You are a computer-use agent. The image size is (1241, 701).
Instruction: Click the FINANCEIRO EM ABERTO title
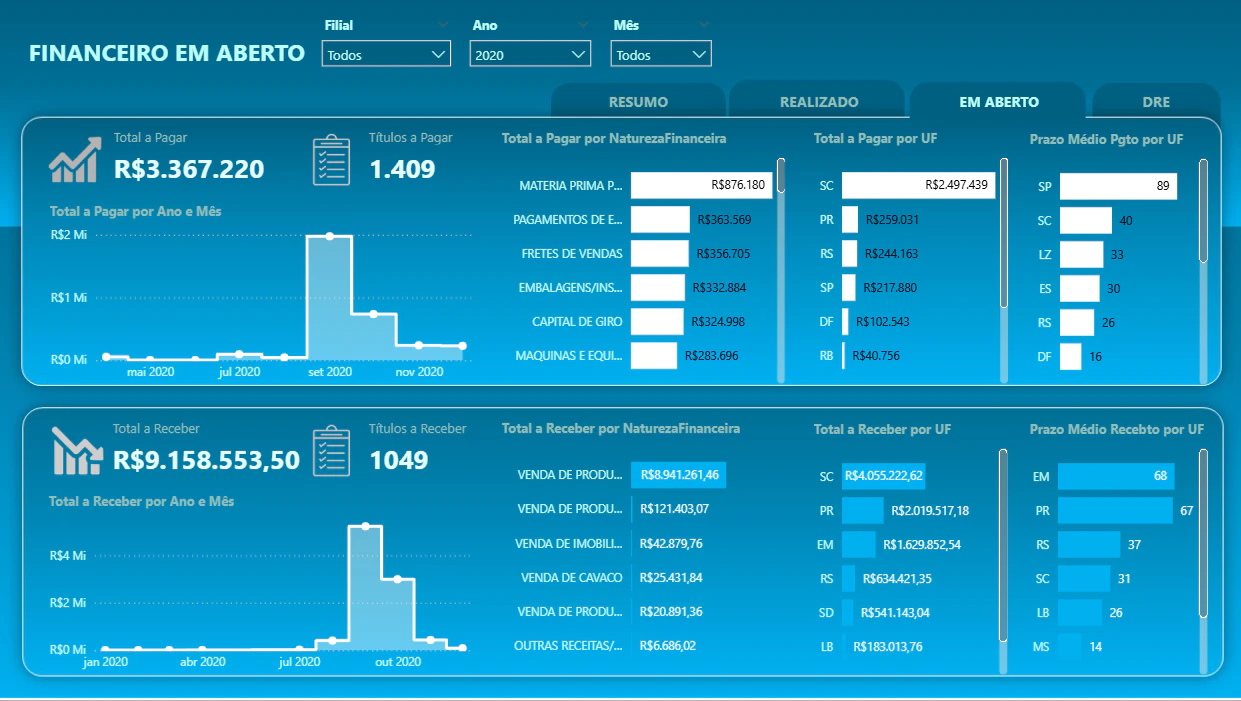[167, 53]
